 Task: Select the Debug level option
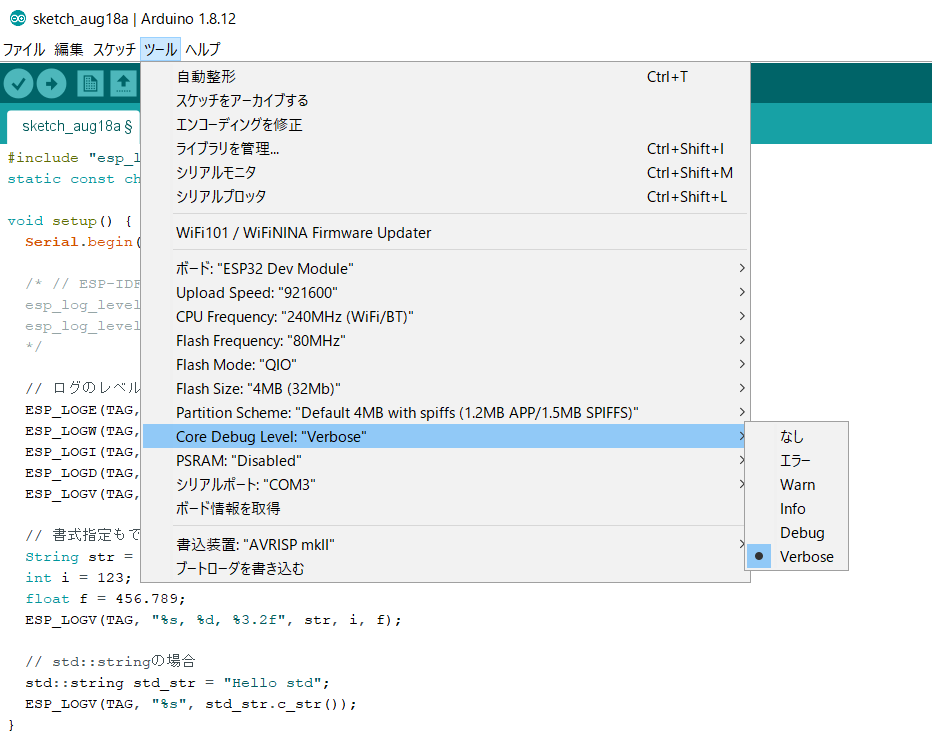point(802,533)
